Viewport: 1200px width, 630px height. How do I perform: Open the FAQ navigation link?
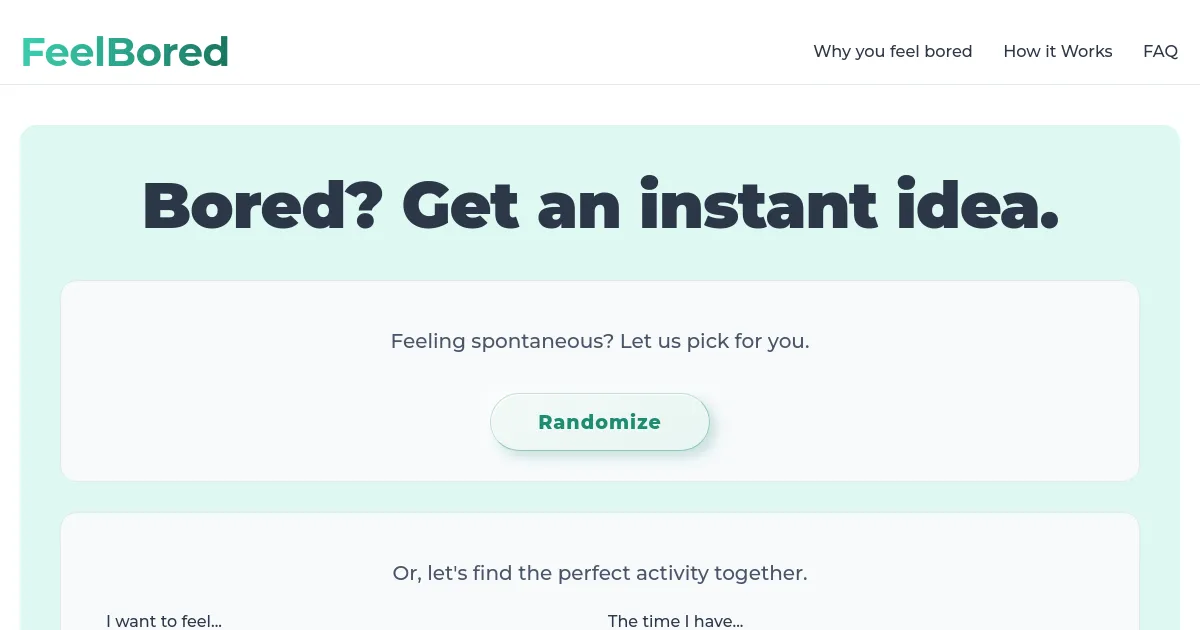point(1160,51)
